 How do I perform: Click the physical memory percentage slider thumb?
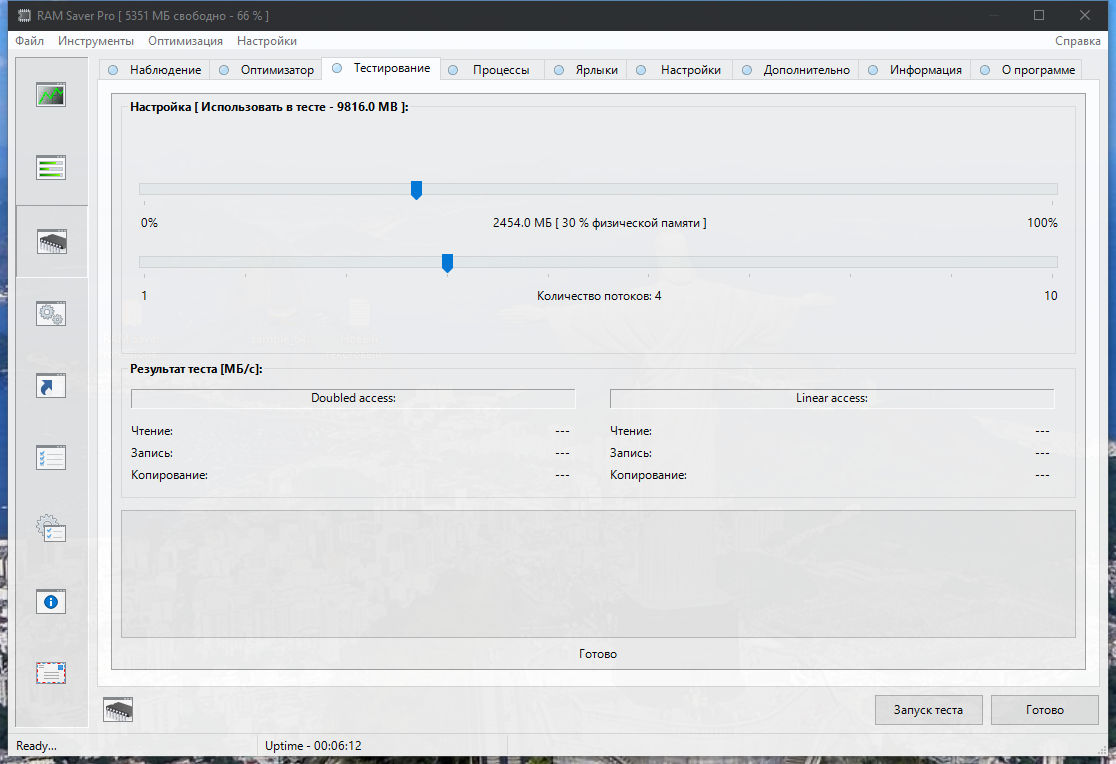pos(417,190)
